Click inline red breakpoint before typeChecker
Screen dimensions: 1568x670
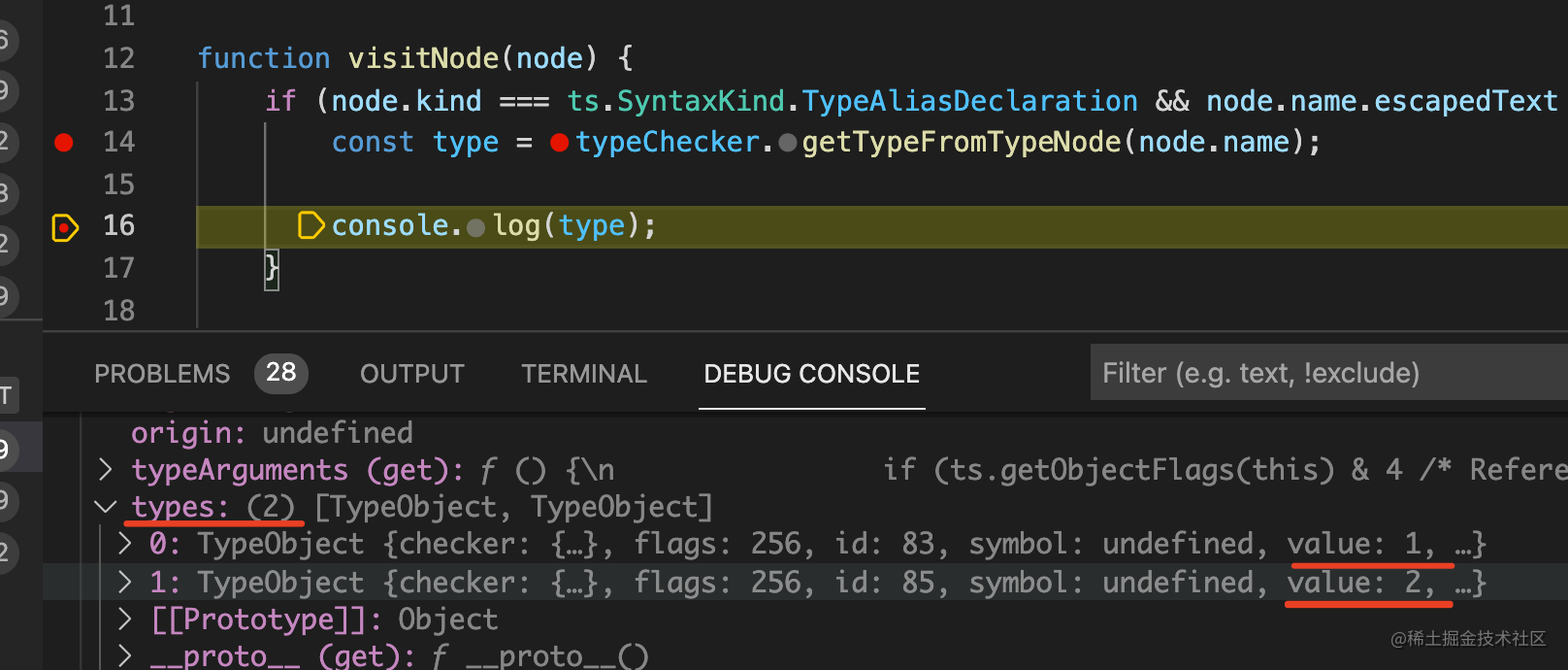click(559, 143)
